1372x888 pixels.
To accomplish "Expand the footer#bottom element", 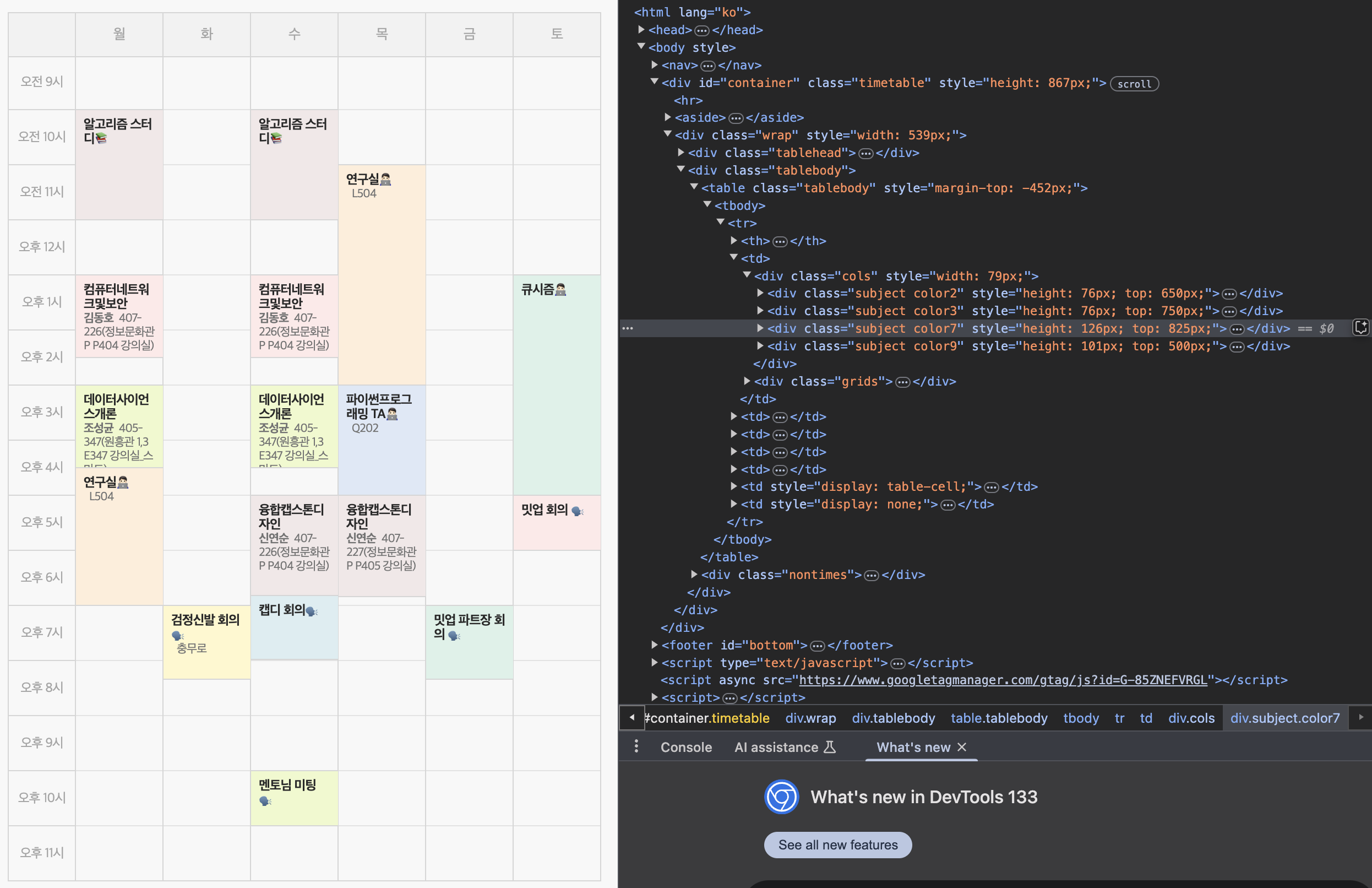I will 655,645.
